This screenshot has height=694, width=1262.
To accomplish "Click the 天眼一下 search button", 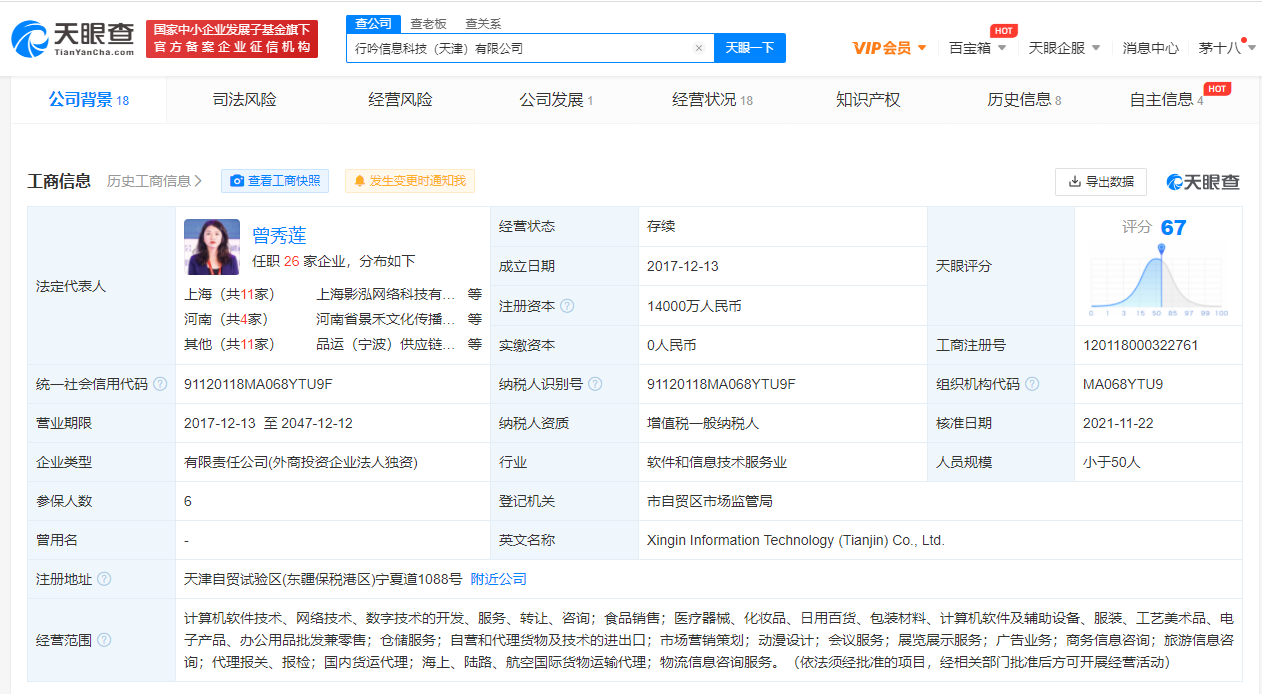I will [750, 48].
